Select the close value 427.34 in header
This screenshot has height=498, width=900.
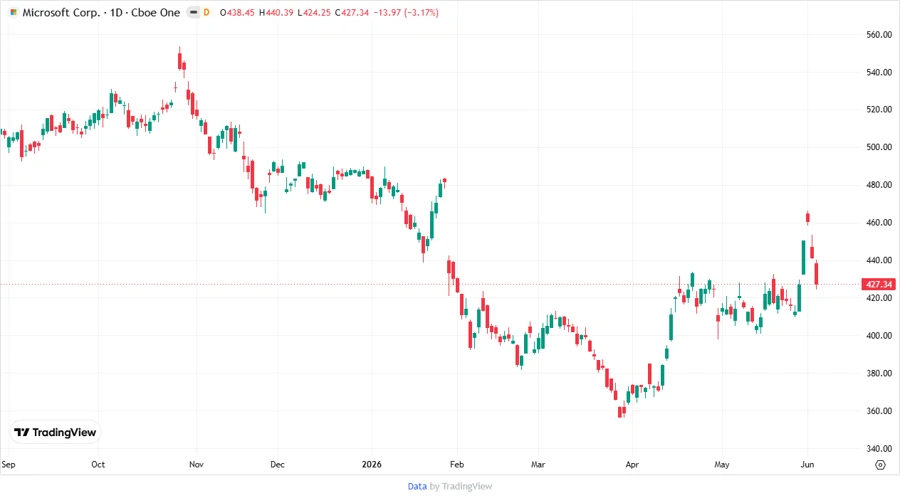pyautogui.click(x=355, y=13)
